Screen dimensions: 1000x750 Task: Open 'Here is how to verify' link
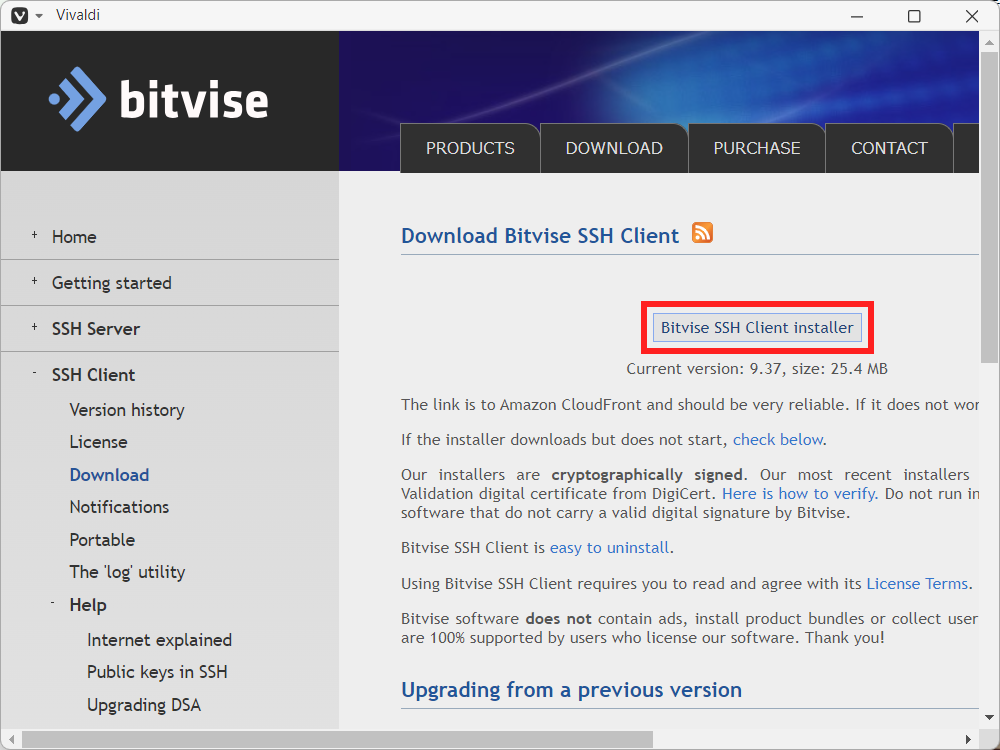tap(799, 494)
